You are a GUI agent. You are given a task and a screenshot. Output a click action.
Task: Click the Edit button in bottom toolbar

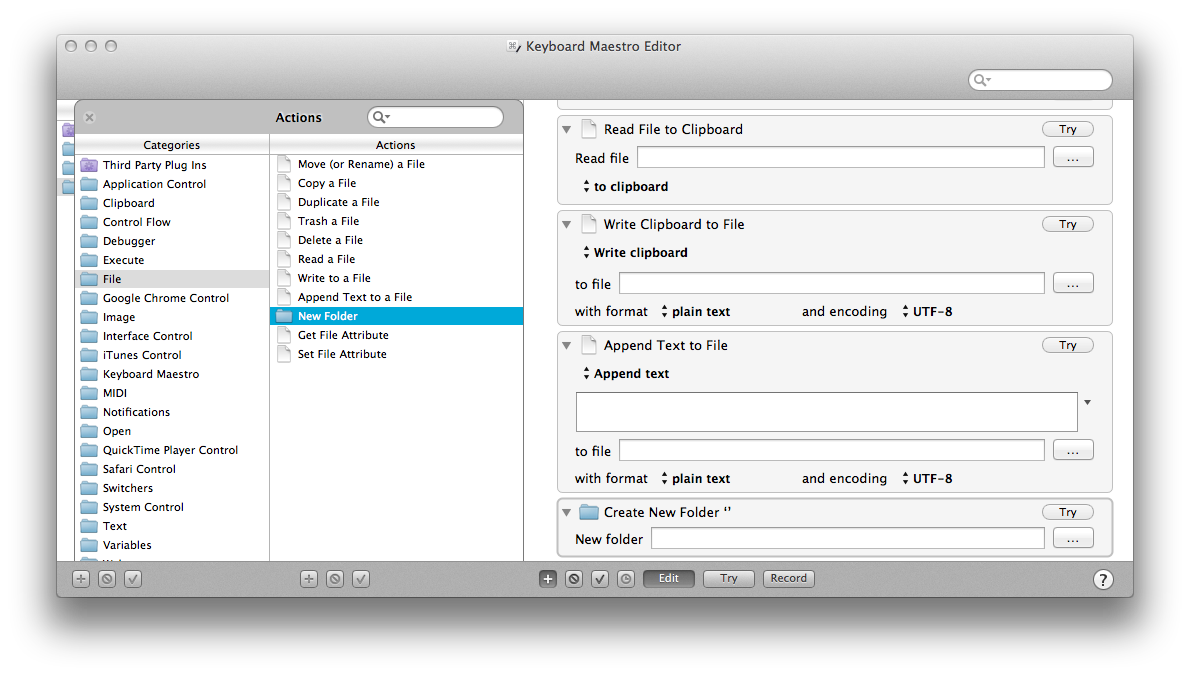(669, 578)
